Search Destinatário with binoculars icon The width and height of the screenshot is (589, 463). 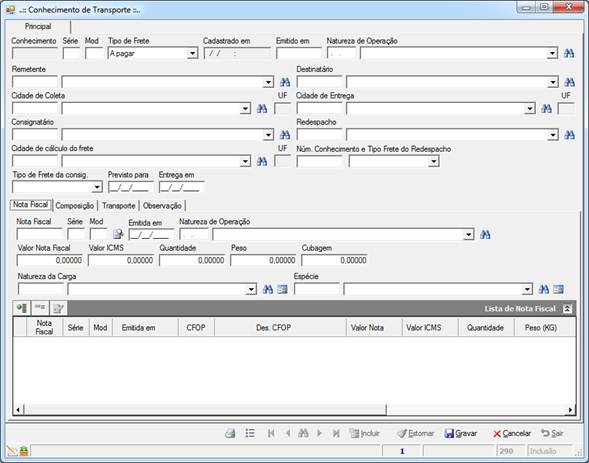click(x=569, y=82)
